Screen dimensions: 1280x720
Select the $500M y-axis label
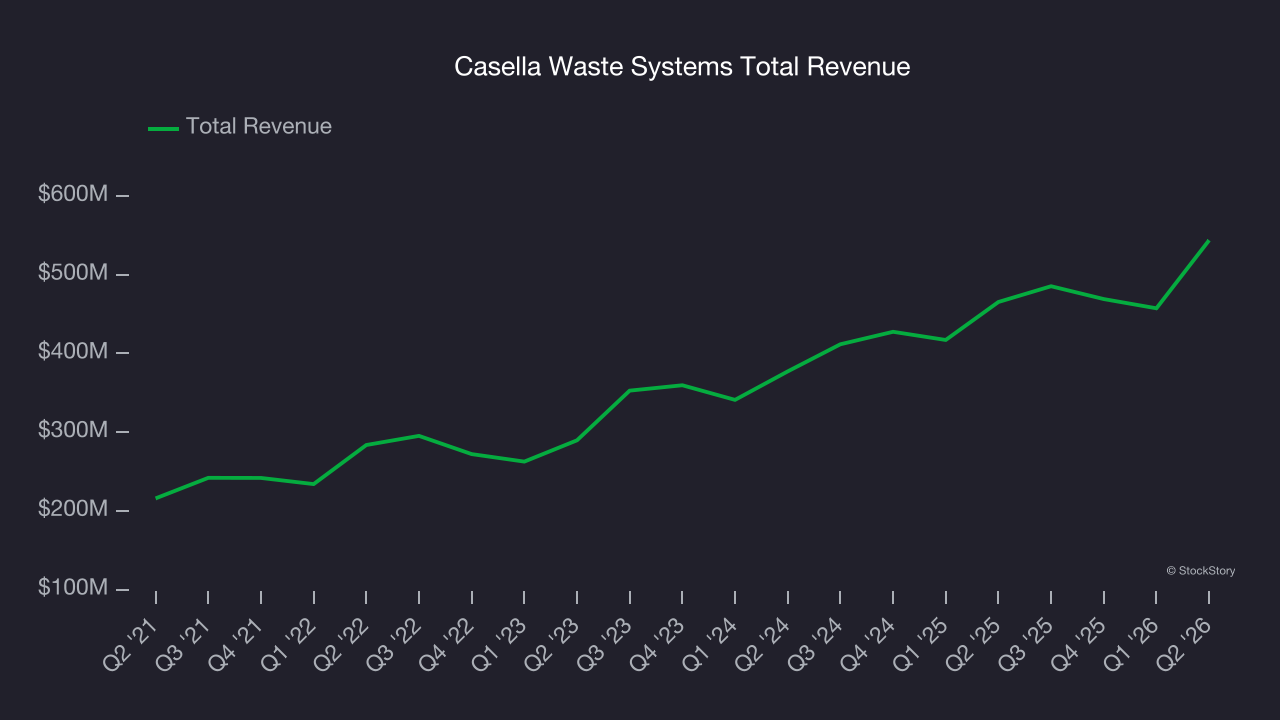73,274
